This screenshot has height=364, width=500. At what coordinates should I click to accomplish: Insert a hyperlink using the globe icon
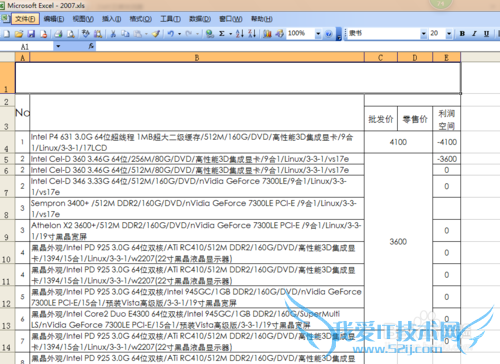click(210, 34)
